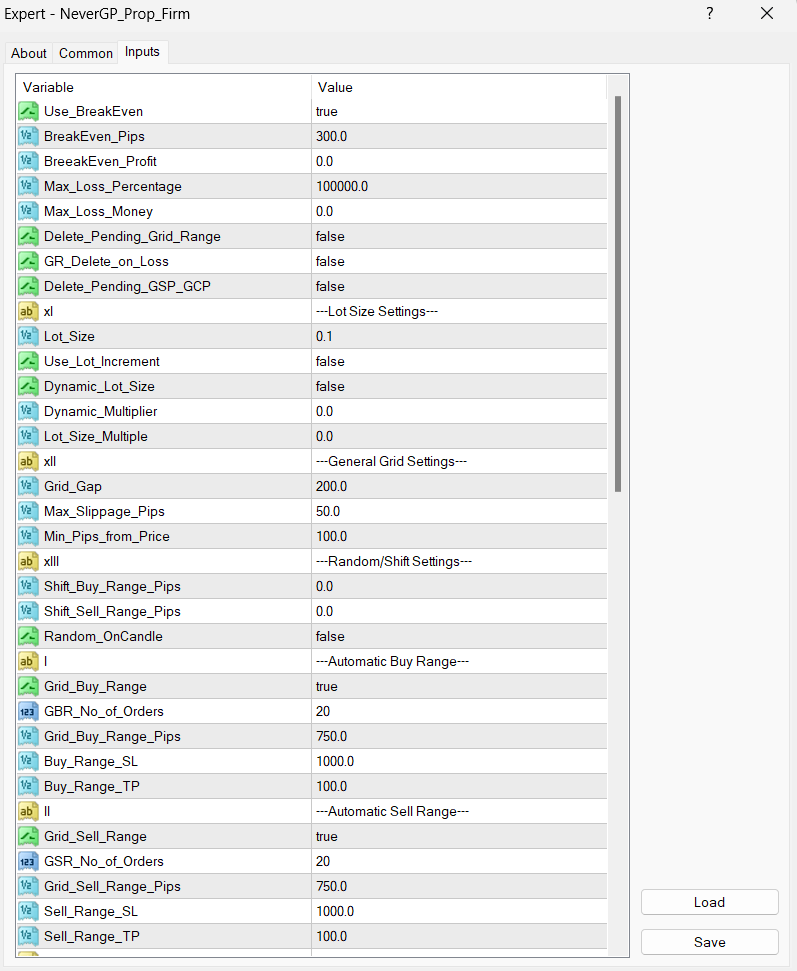The image size is (797, 971).
Task: Click the GBR_No_of_Orders integer type icon
Action: [x=28, y=711]
